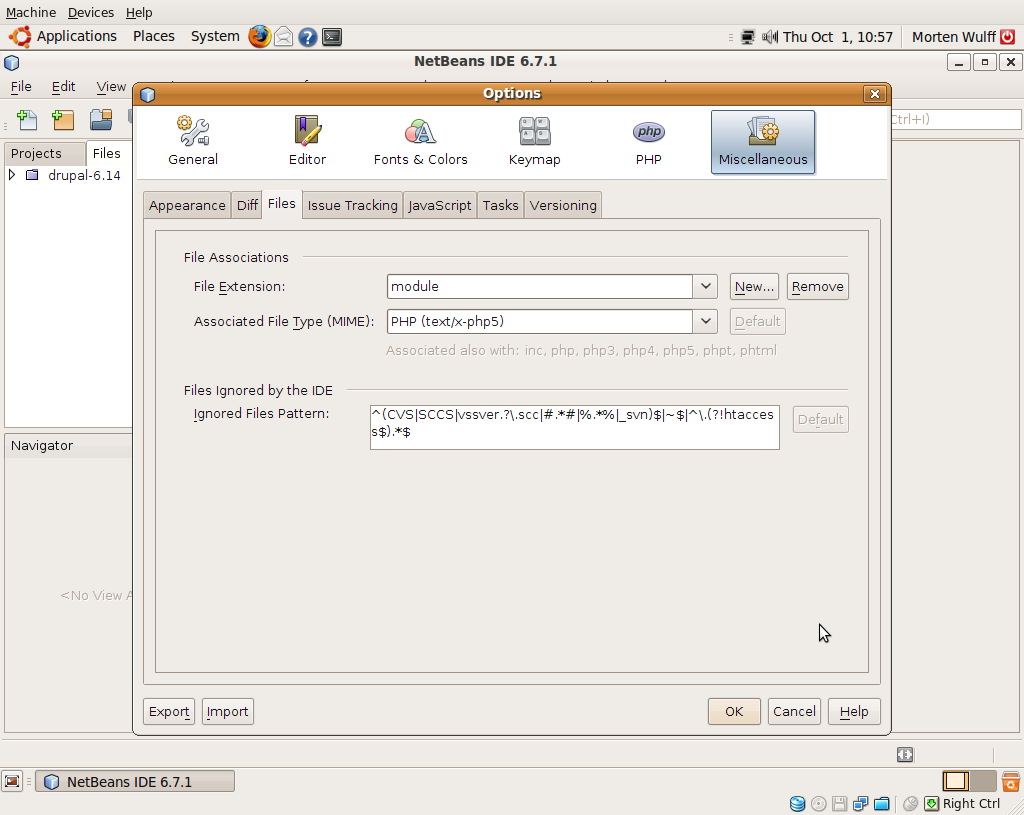Screen dimensions: 1024x815
Task: Click the Associated File Type field
Action: [539, 321]
